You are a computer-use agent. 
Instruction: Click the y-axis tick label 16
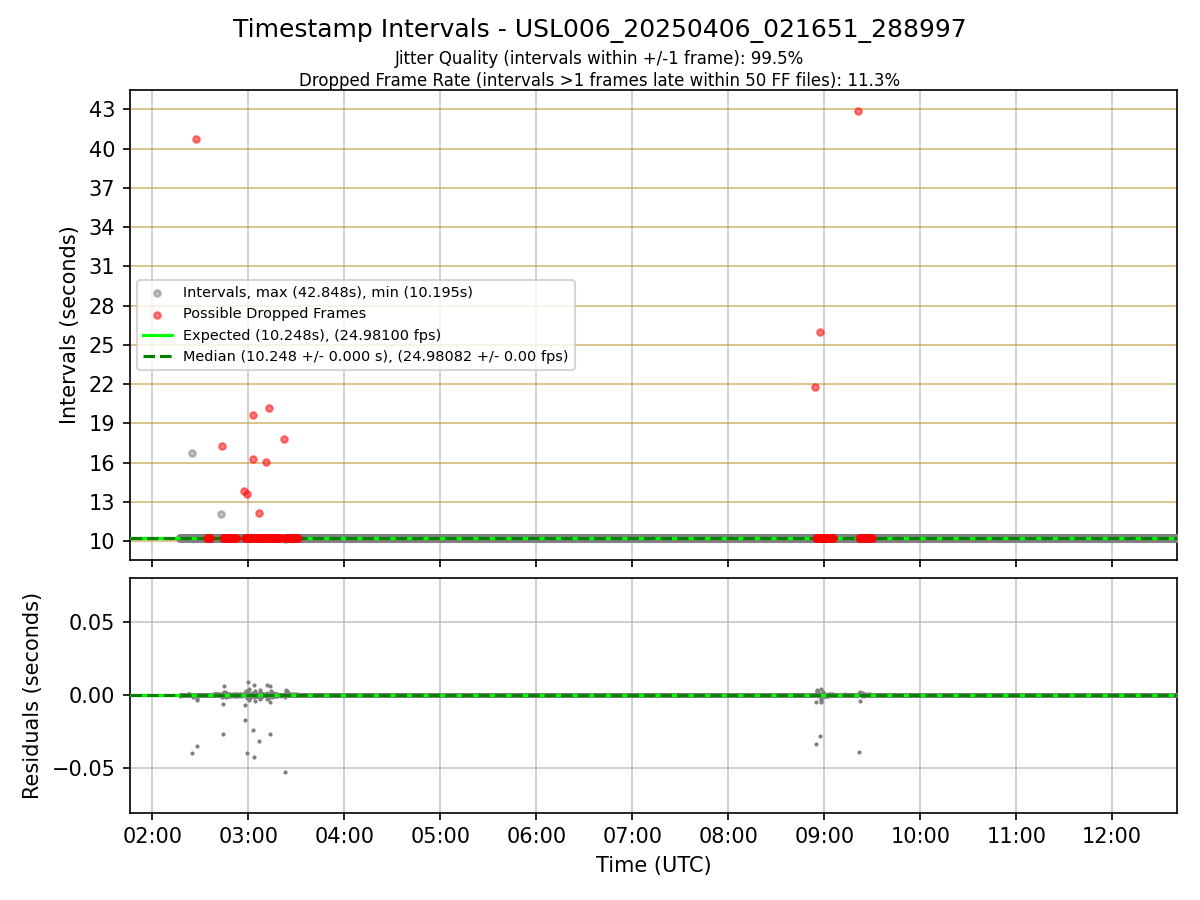[x=104, y=463]
